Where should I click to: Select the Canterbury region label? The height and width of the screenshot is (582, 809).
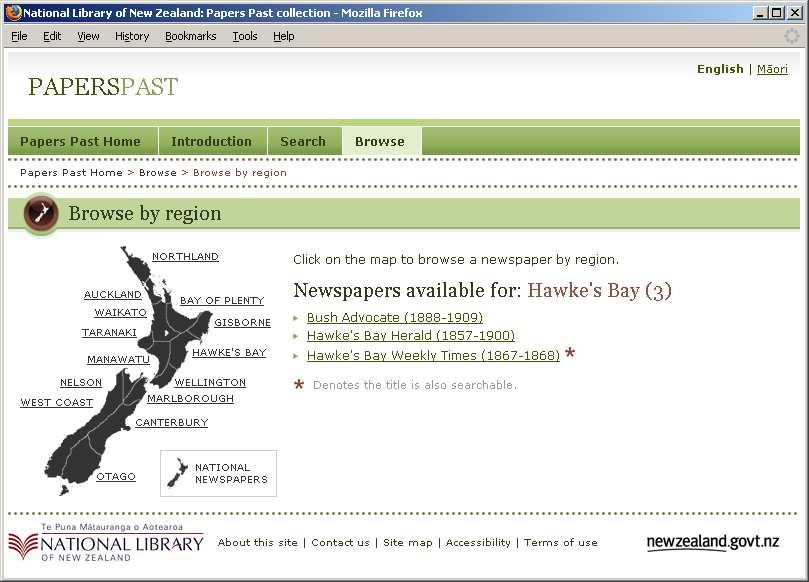pos(172,423)
